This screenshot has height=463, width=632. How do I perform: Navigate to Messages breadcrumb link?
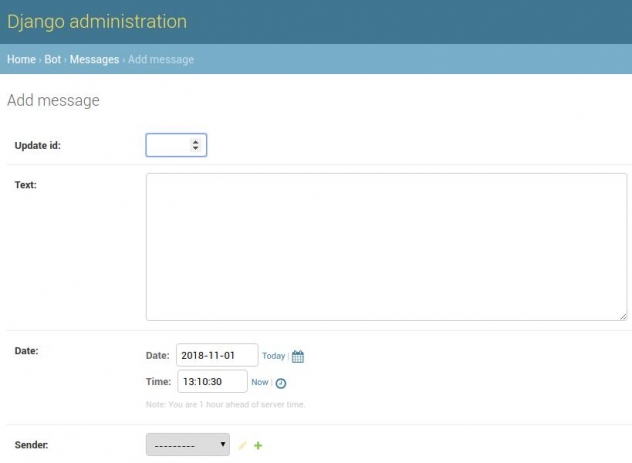point(94,59)
